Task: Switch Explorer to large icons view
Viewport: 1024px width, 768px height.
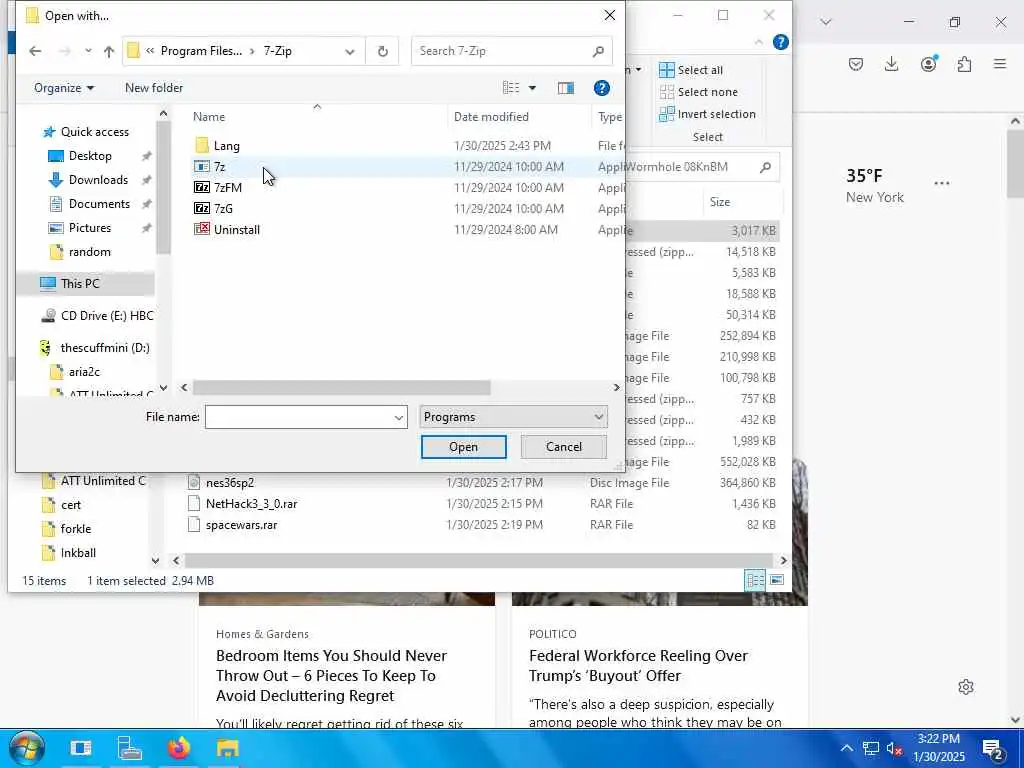Action: pyautogui.click(x=776, y=580)
